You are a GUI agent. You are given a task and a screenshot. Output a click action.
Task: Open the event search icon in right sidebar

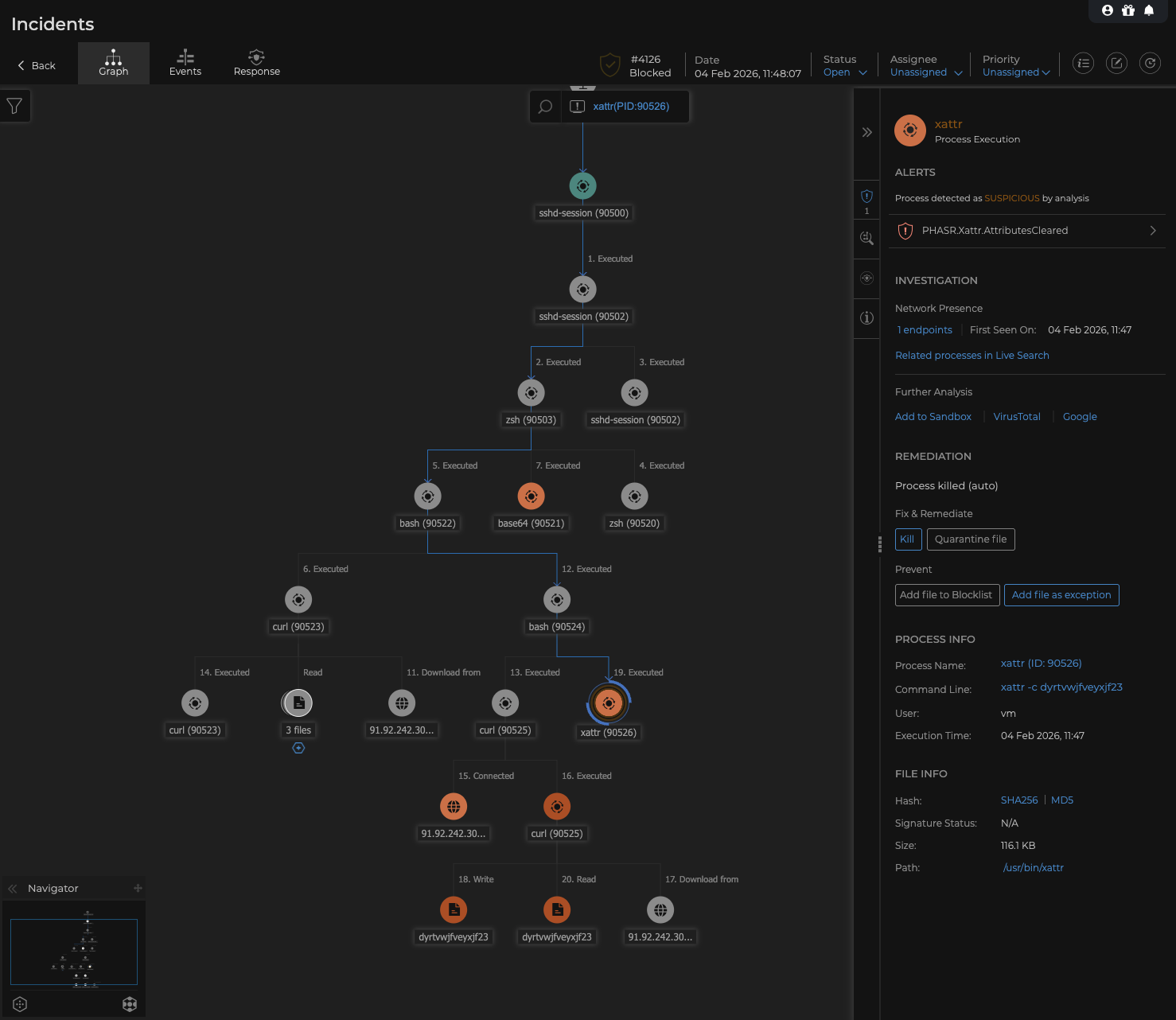(x=866, y=238)
